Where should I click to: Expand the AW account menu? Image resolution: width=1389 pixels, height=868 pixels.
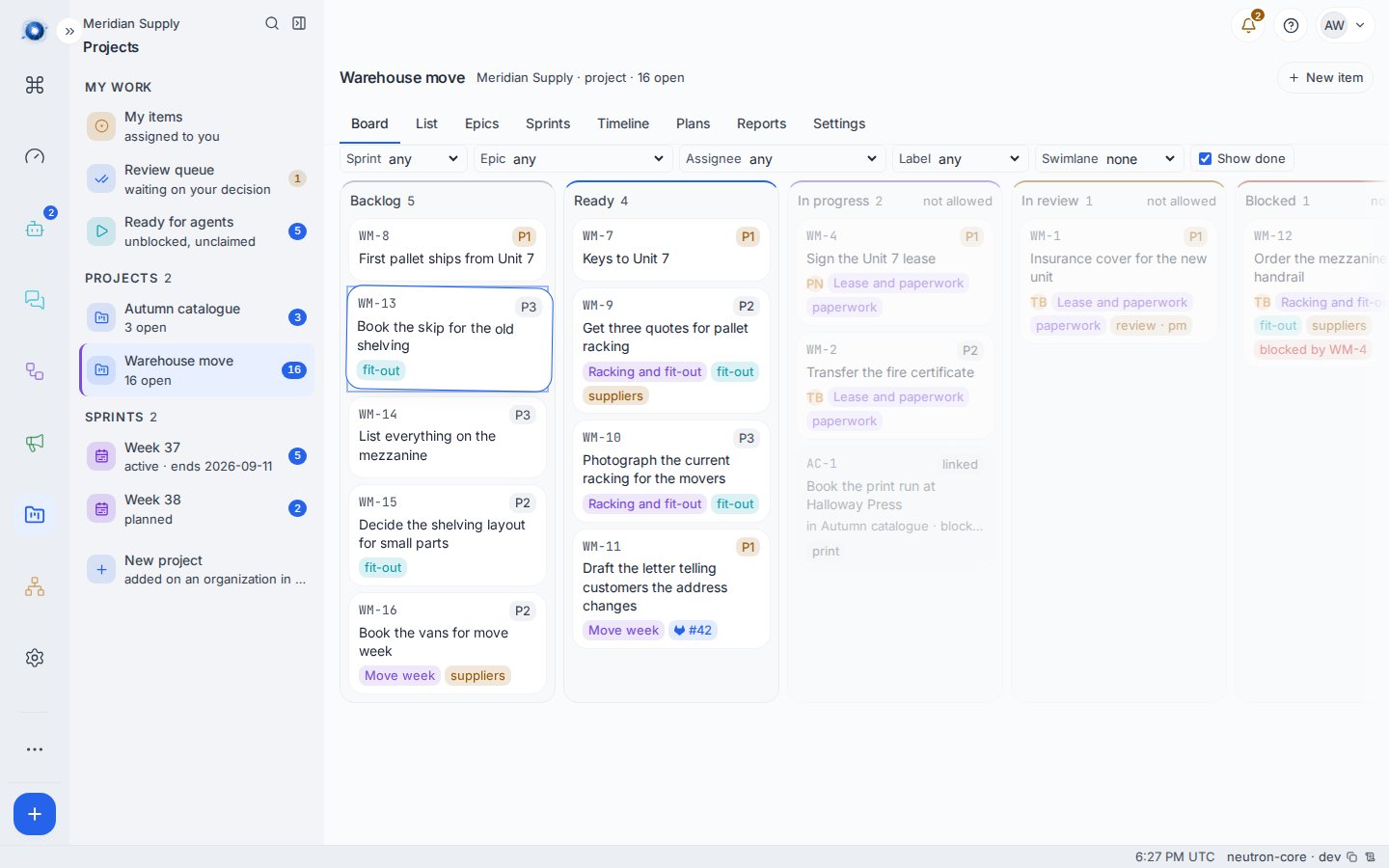1346,26
